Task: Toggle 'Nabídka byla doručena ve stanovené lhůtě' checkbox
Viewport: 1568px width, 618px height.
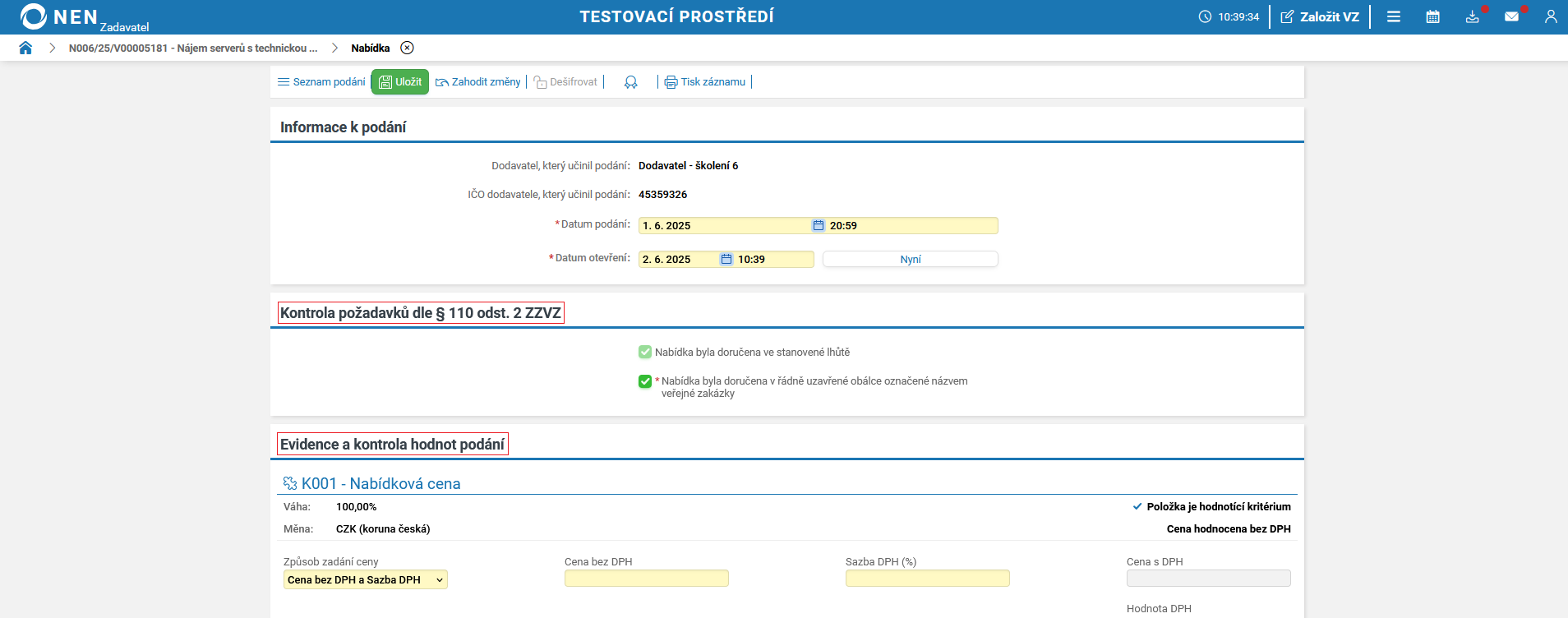Action: 645,353
